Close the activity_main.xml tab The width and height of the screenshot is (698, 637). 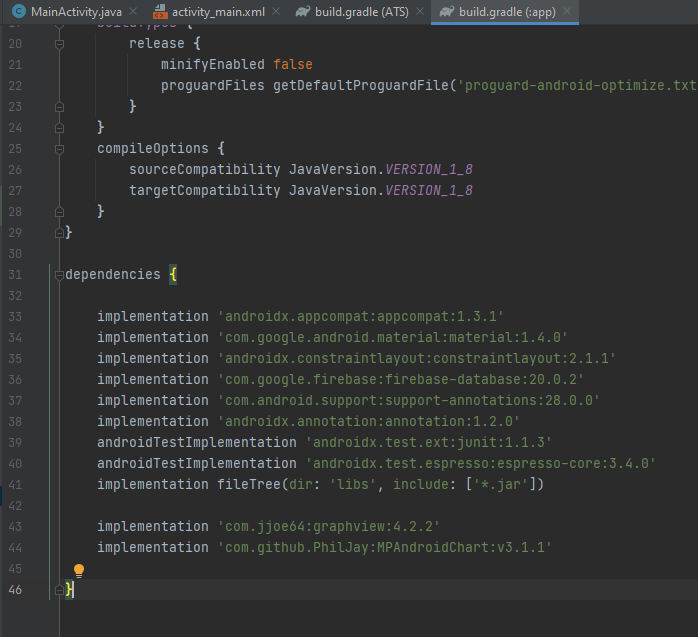(276, 11)
